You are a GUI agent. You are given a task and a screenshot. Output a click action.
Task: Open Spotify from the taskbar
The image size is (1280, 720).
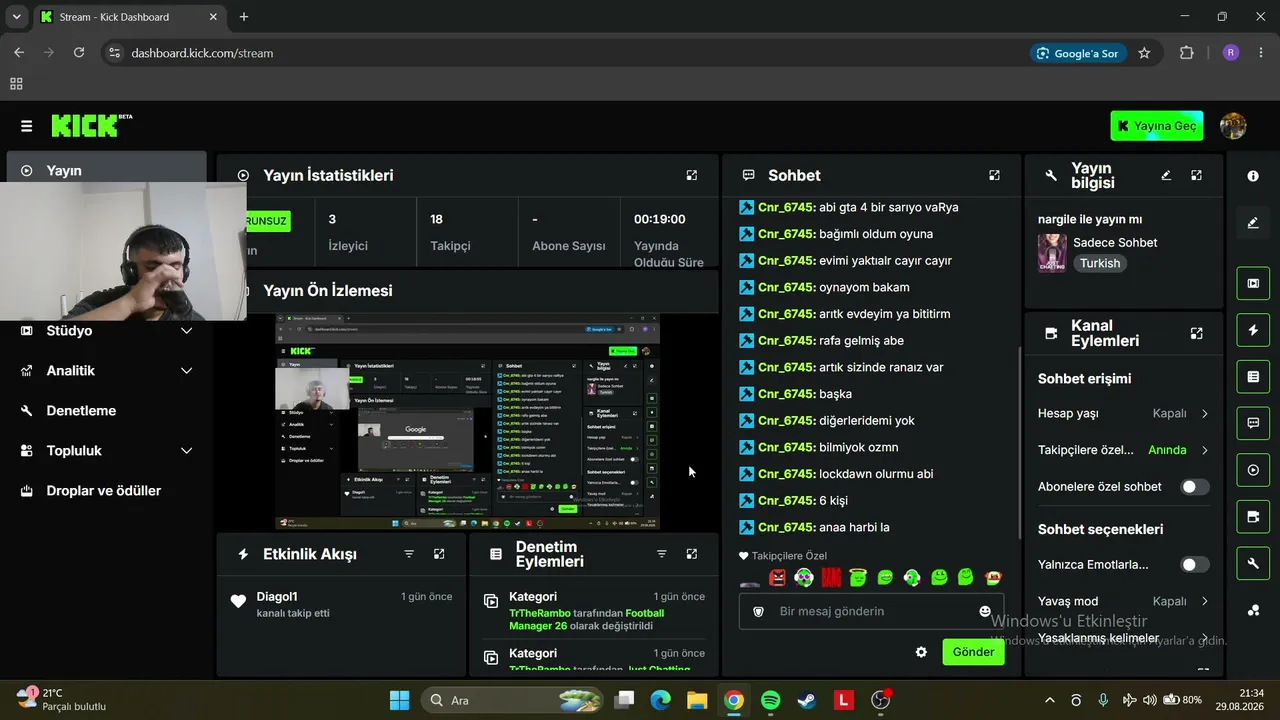(x=770, y=700)
